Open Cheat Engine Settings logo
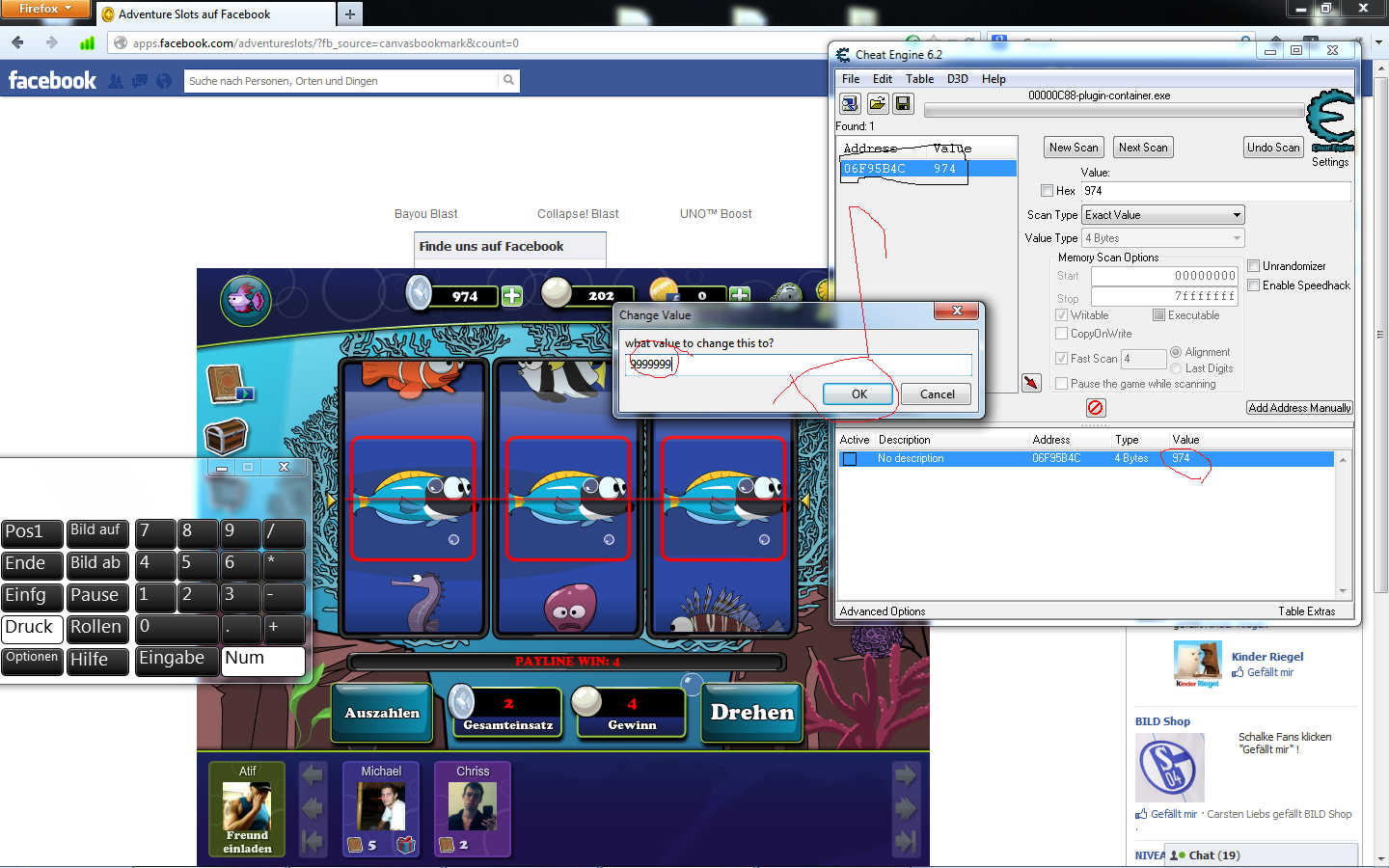Screen dimensions: 1389x868 click(1330, 122)
